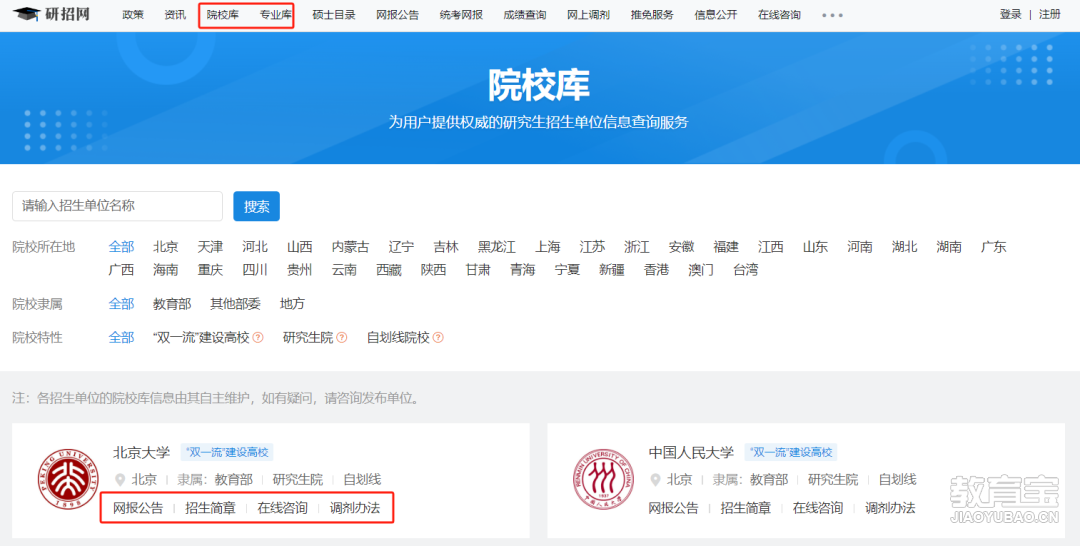Filter schools by 广东
Viewport: 1080px width, 546px height.
993,246
